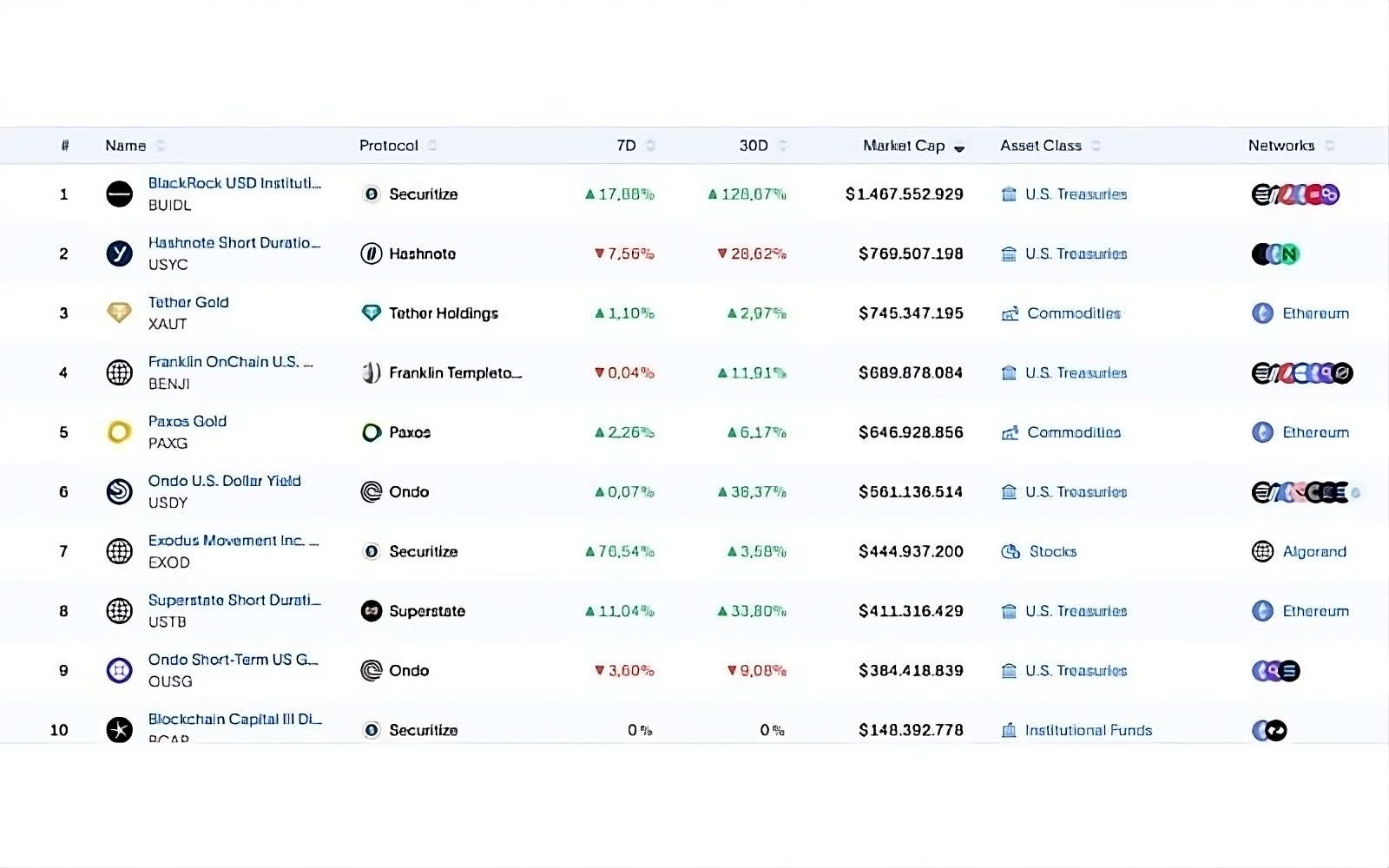
Task: Click market cap $1.467.552.929
Action: coord(905,194)
